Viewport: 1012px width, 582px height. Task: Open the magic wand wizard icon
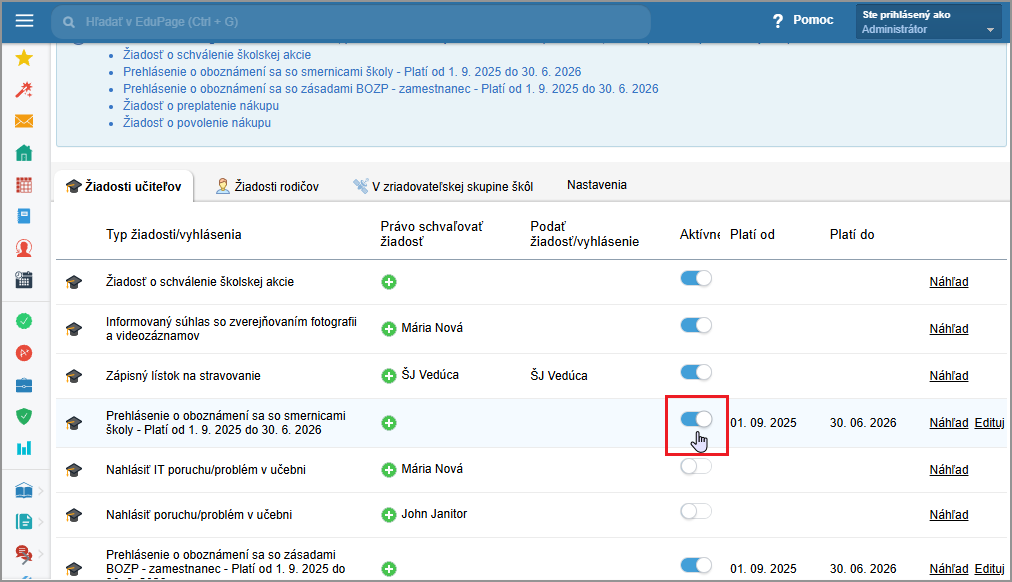(x=24, y=90)
